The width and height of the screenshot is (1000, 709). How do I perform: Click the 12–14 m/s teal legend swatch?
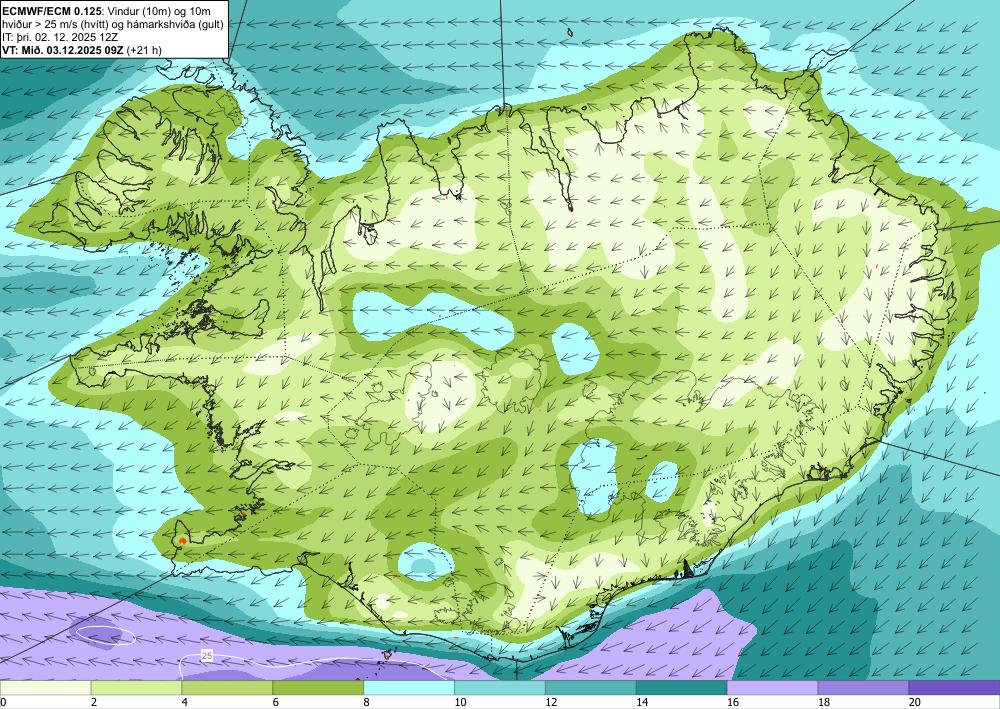[591, 688]
